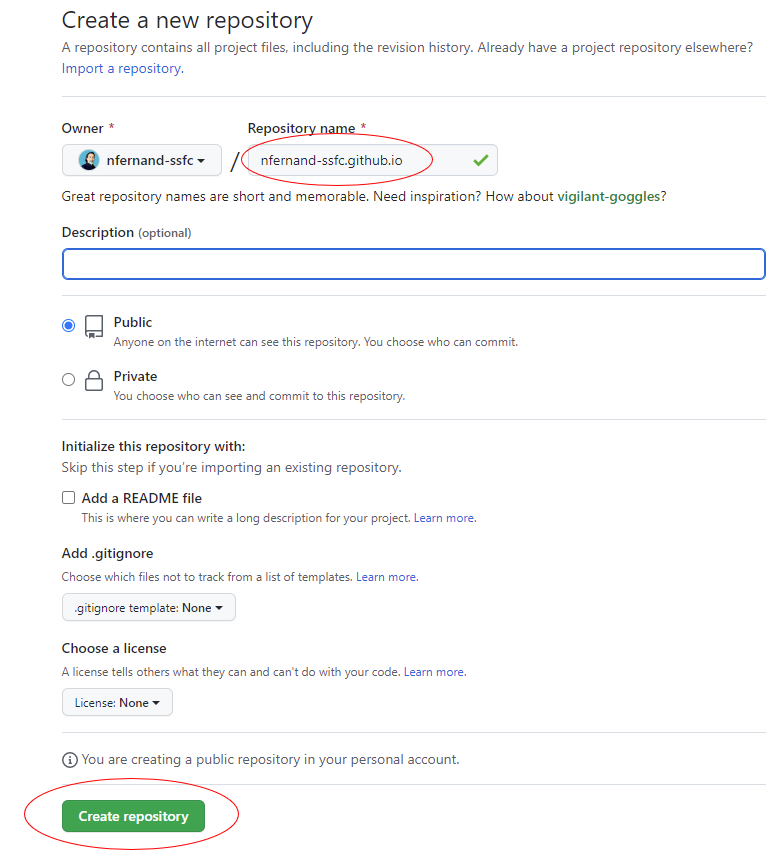Enable the Add a README file checkbox
The image size is (784, 865).
point(68,498)
